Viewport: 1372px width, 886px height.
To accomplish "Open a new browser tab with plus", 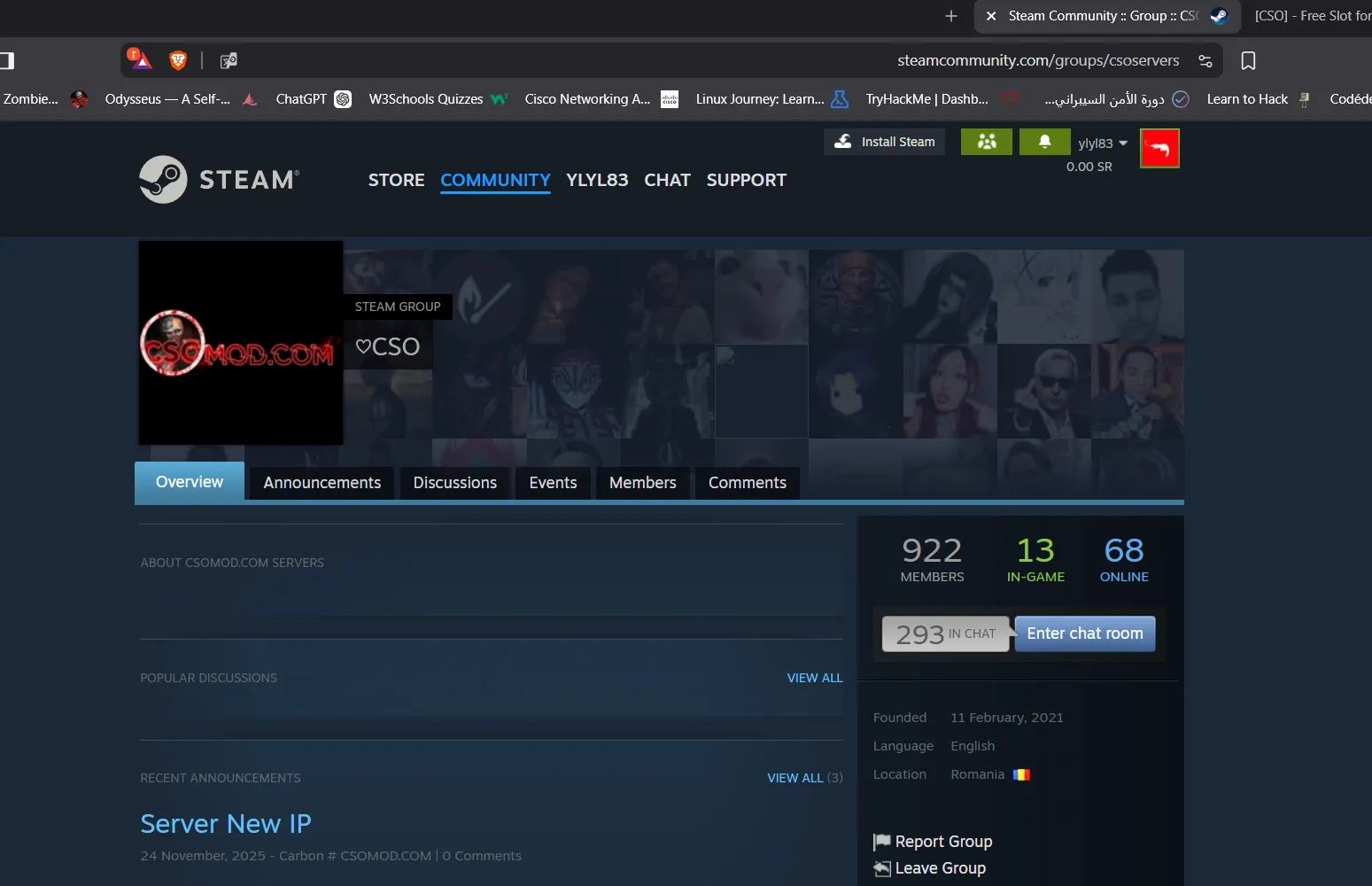I will (951, 16).
